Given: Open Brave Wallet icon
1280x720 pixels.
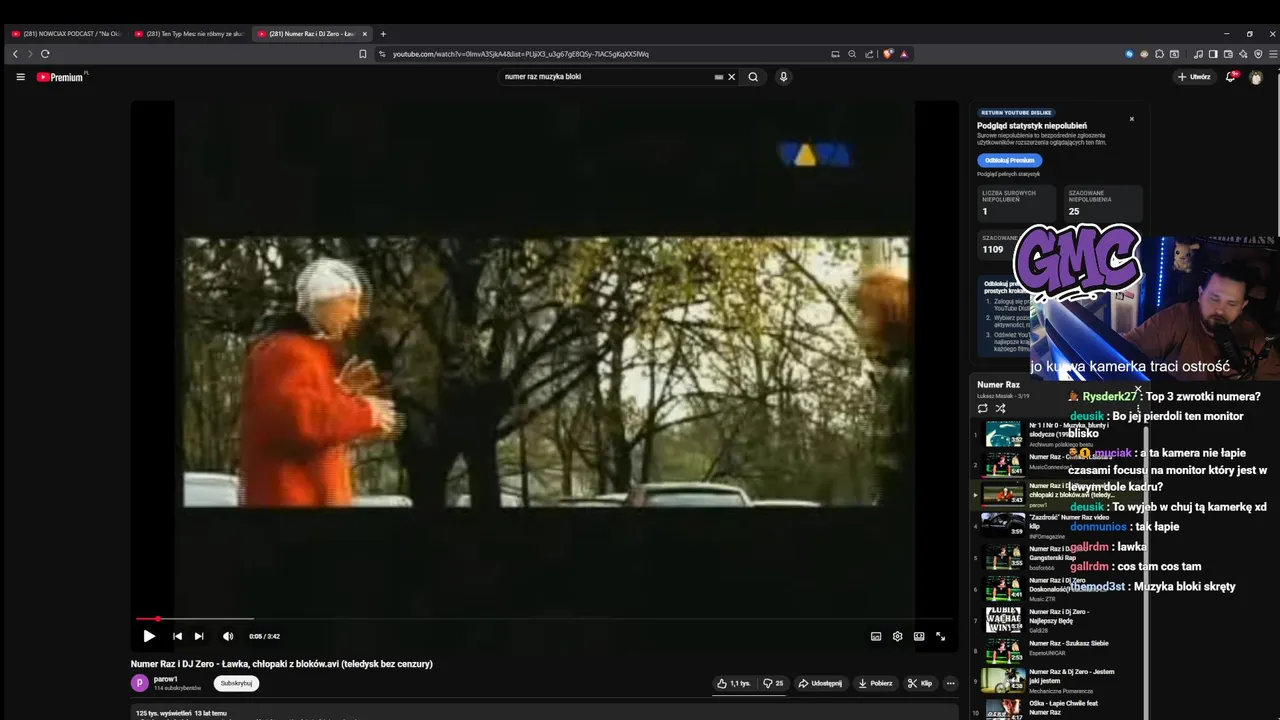Looking at the screenshot, I should coord(1228,54).
